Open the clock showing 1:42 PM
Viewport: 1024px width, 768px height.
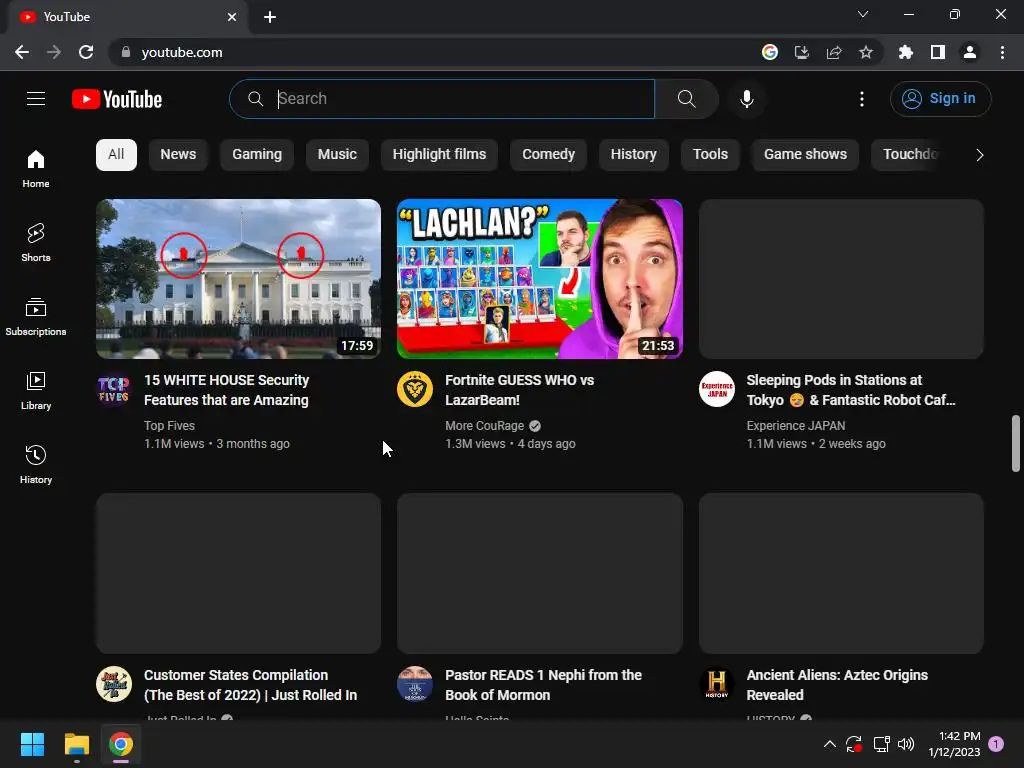click(954, 744)
